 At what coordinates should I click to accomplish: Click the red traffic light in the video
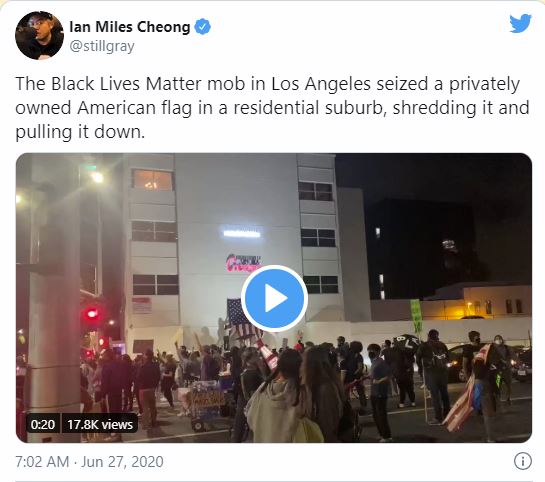(x=92, y=314)
